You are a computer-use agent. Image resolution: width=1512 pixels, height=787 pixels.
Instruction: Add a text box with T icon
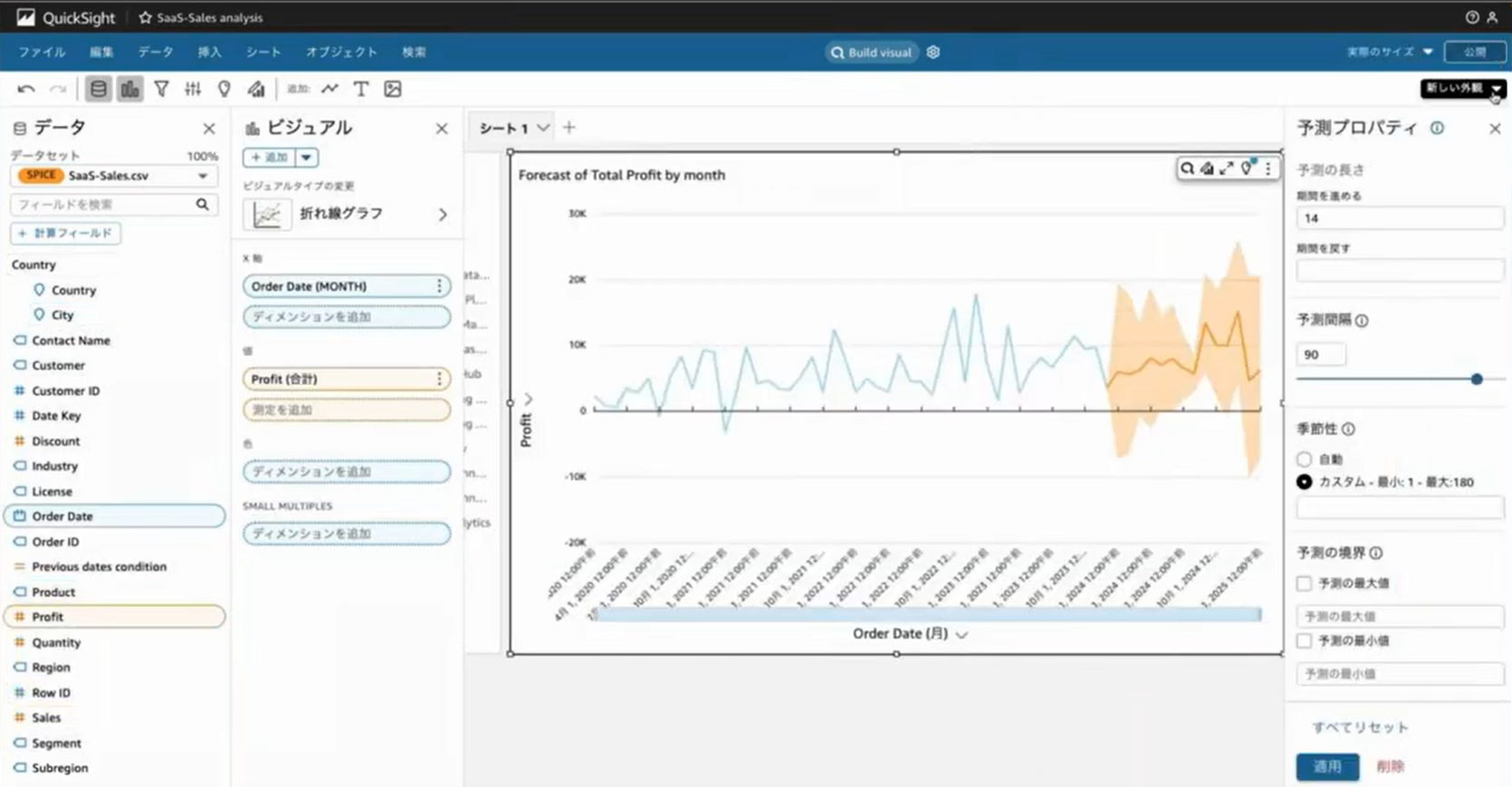[x=361, y=89]
